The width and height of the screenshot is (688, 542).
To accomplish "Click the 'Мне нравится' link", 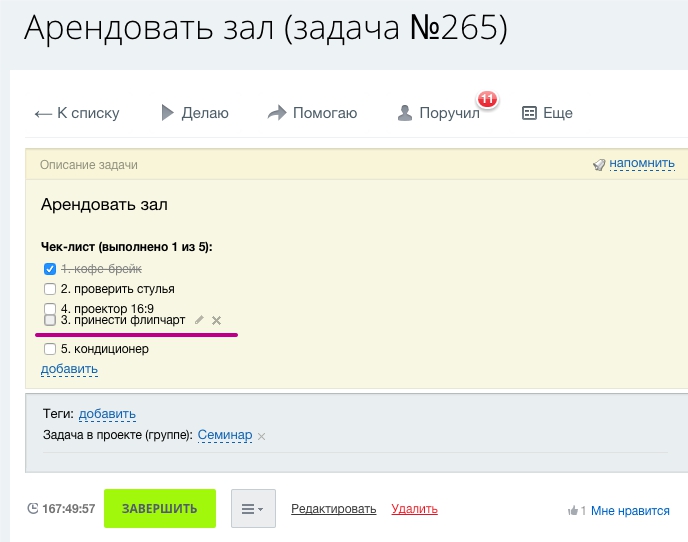I will coord(630,511).
